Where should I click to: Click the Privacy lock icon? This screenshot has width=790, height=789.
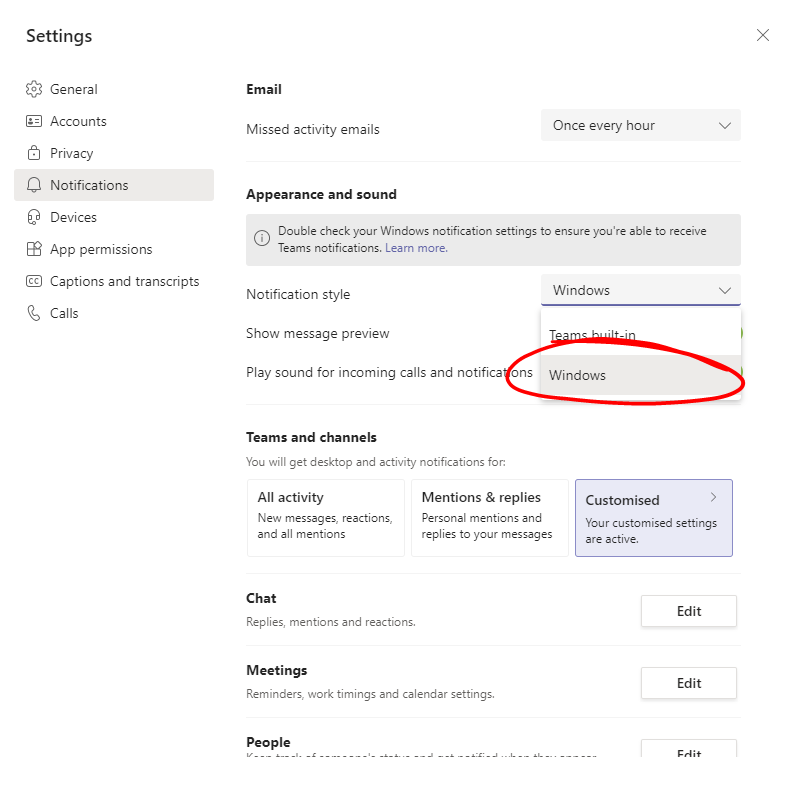[34, 153]
